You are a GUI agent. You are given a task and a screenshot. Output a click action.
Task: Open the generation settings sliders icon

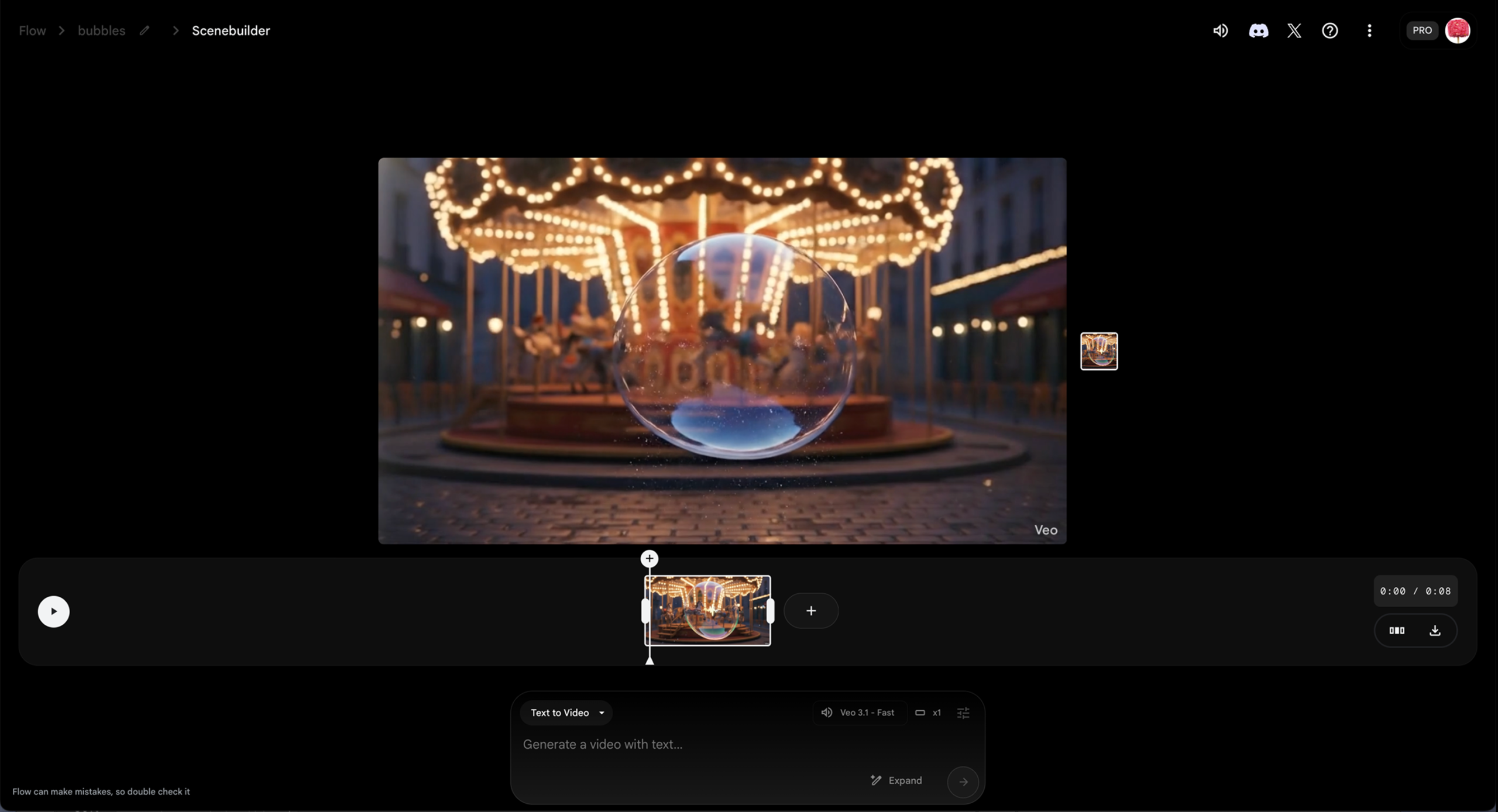point(963,713)
